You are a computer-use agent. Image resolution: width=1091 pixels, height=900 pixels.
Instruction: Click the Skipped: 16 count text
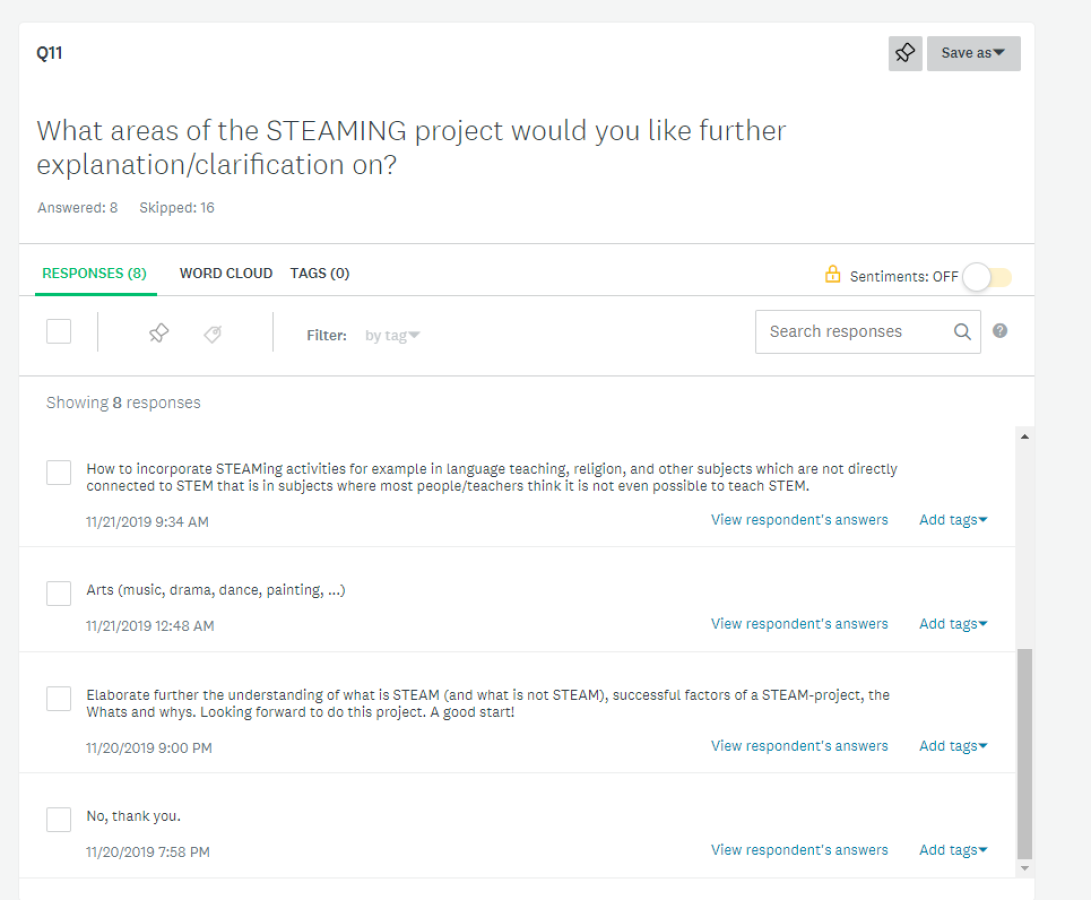pyautogui.click(x=177, y=207)
